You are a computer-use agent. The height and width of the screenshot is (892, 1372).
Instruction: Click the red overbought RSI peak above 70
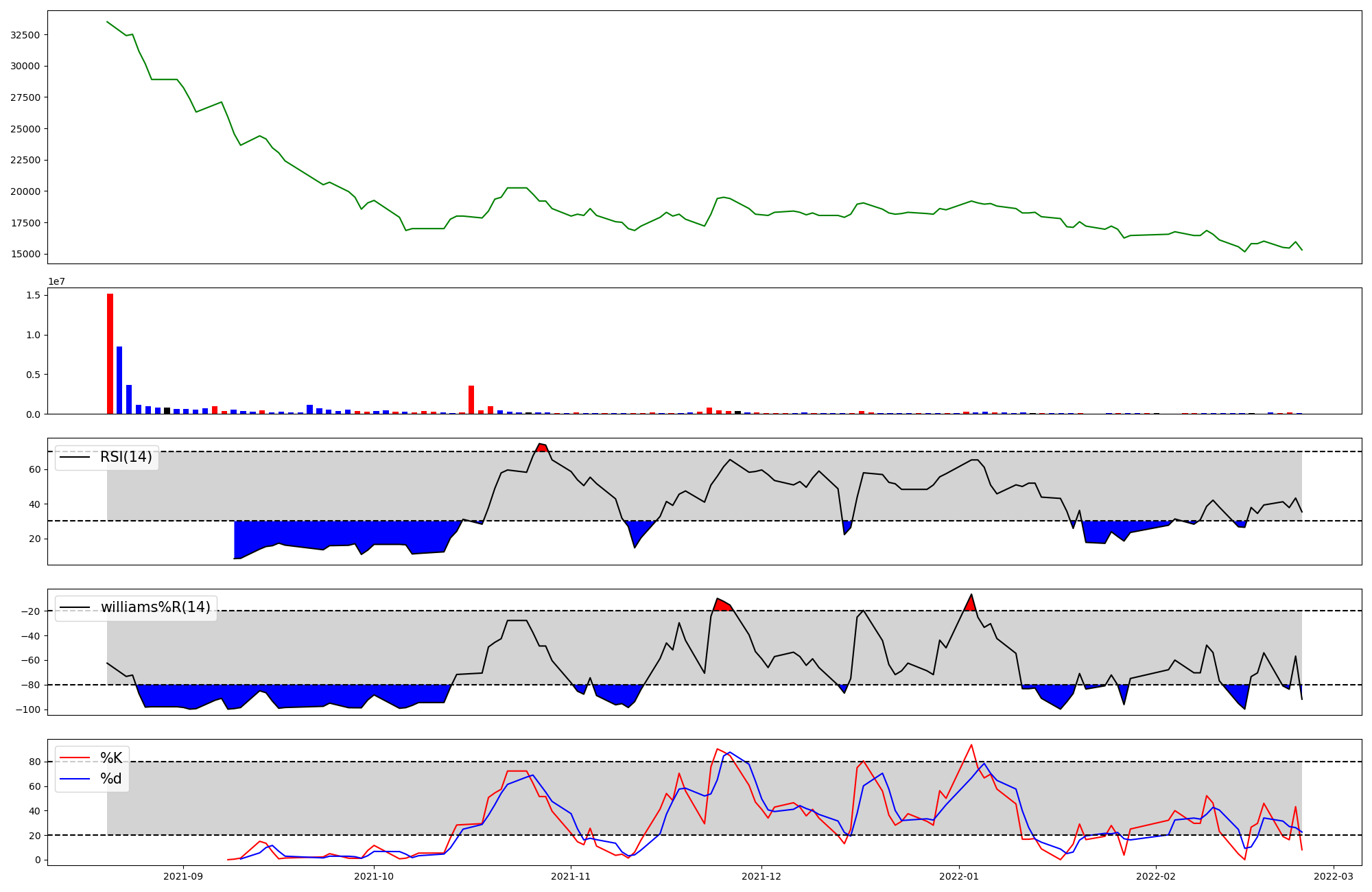pyautogui.click(x=542, y=447)
